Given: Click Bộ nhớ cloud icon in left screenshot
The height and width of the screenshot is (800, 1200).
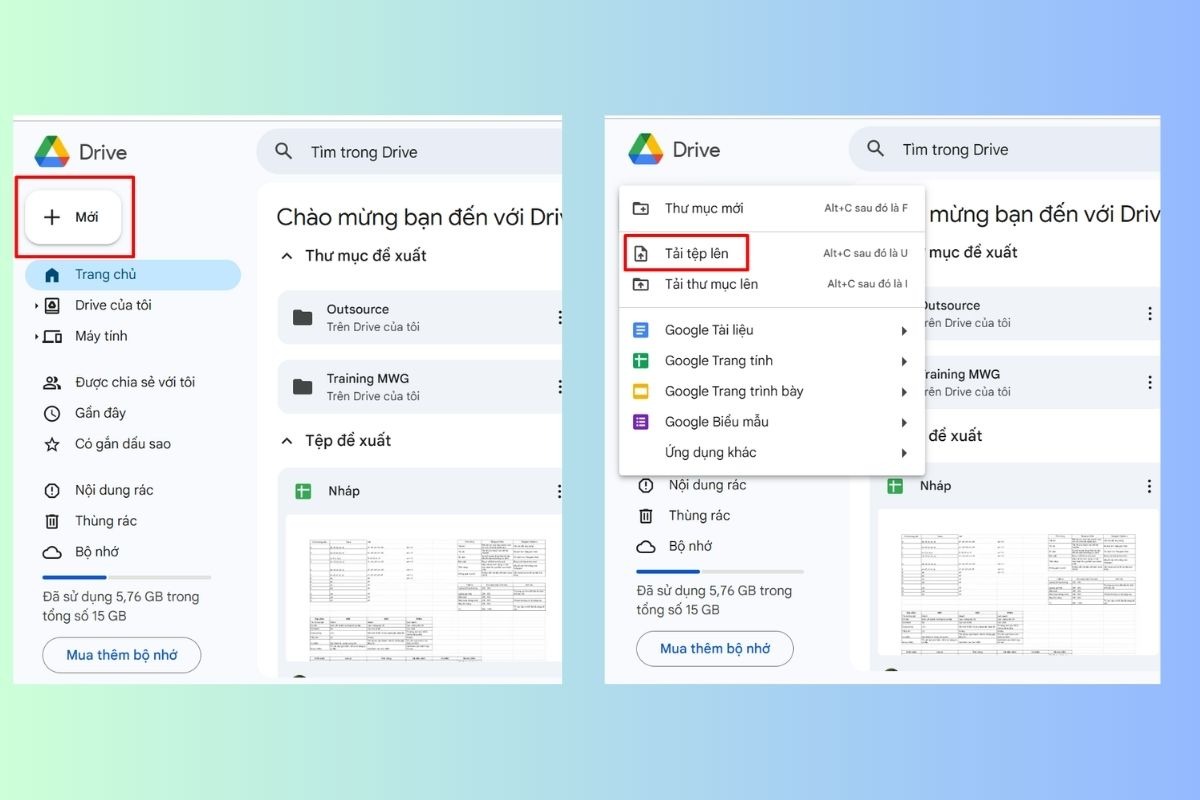Looking at the screenshot, I should click(x=52, y=552).
